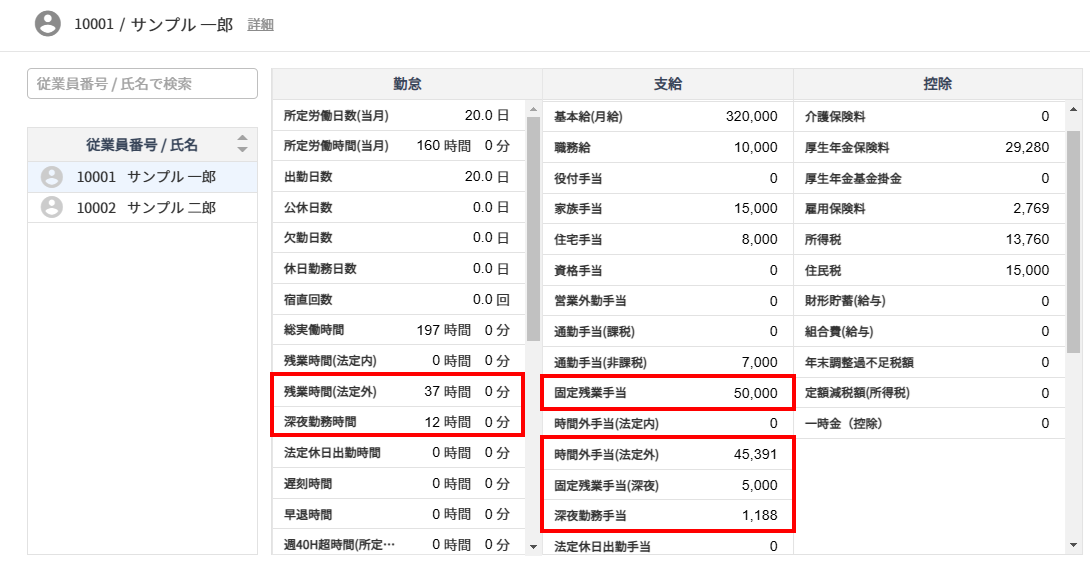1090x565 pixels.
Task: Focus the 従業員番号 / 氏名 search box
Action: click(x=142, y=84)
